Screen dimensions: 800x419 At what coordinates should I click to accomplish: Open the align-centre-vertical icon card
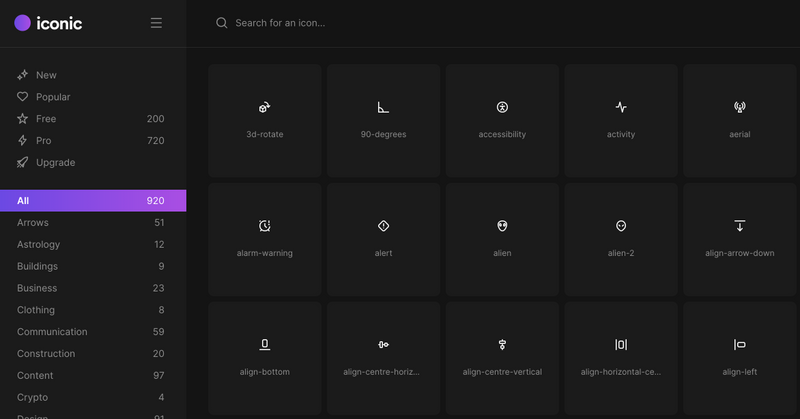[502, 358]
